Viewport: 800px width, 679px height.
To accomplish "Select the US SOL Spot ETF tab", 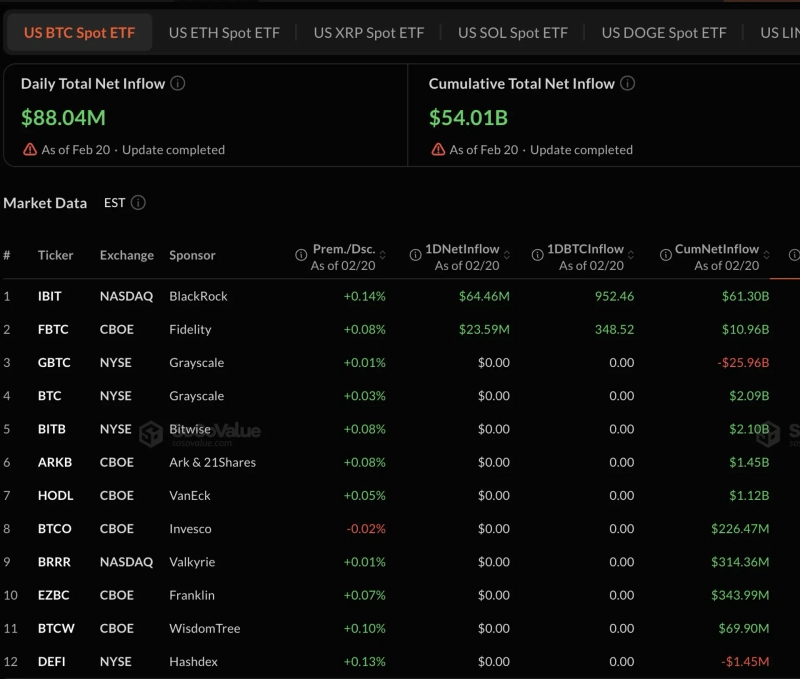I will point(512,33).
